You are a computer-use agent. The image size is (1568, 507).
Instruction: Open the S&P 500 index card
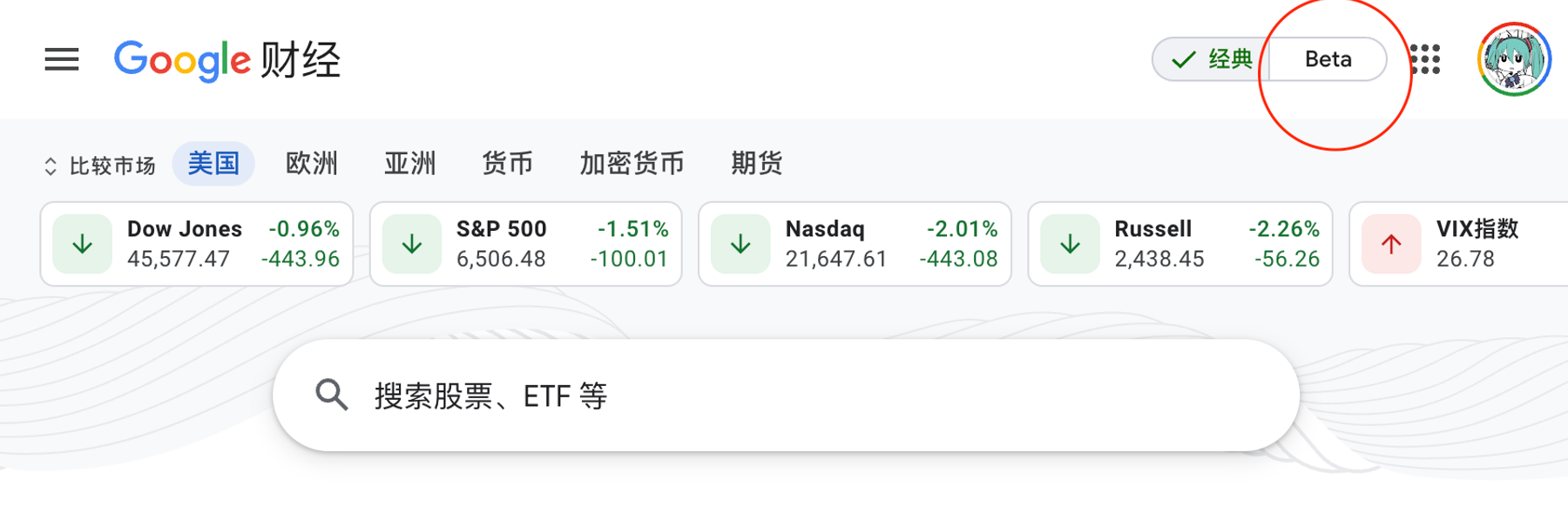coord(525,243)
